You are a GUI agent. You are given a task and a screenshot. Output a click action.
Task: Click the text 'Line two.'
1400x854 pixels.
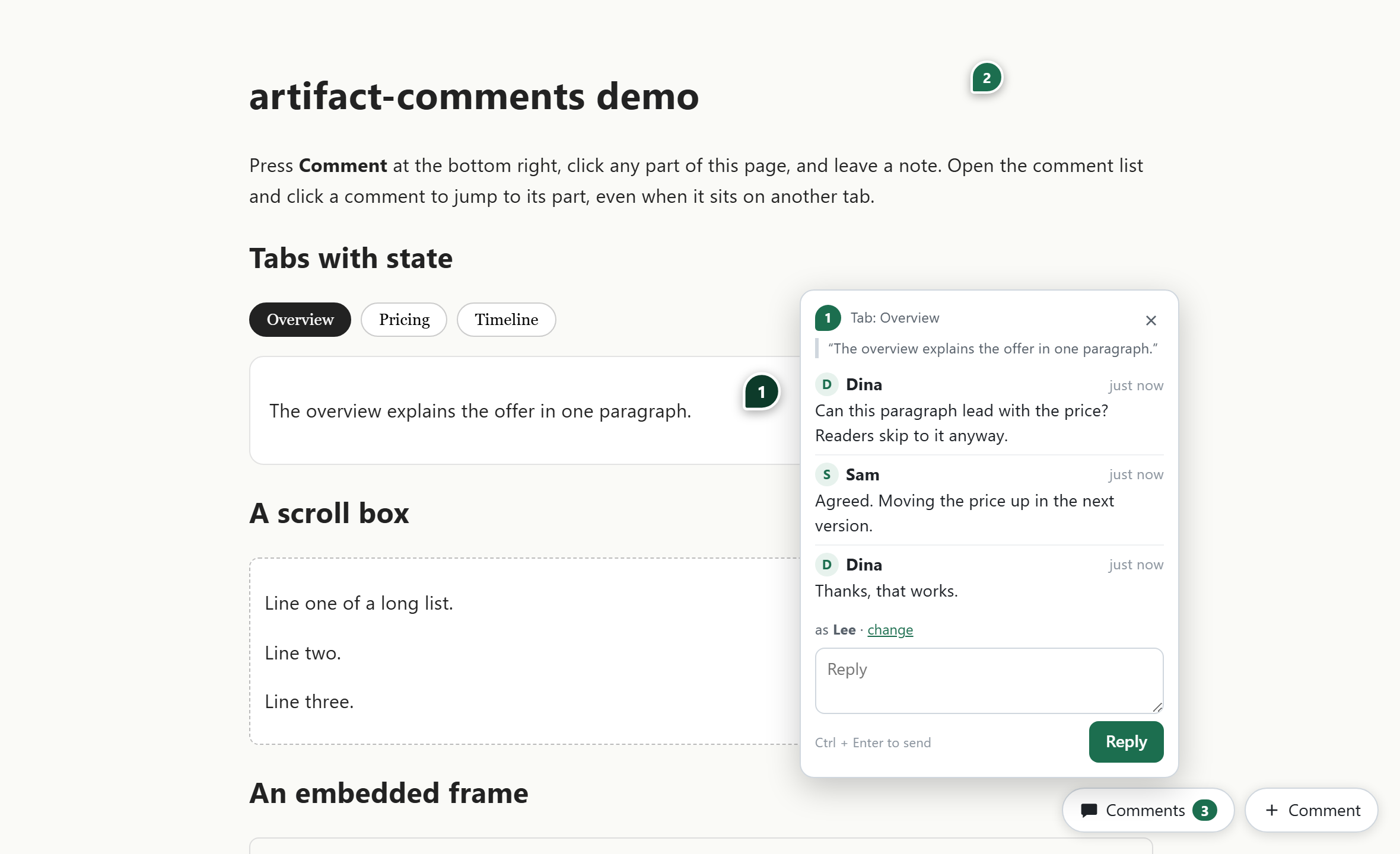[303, 653]
